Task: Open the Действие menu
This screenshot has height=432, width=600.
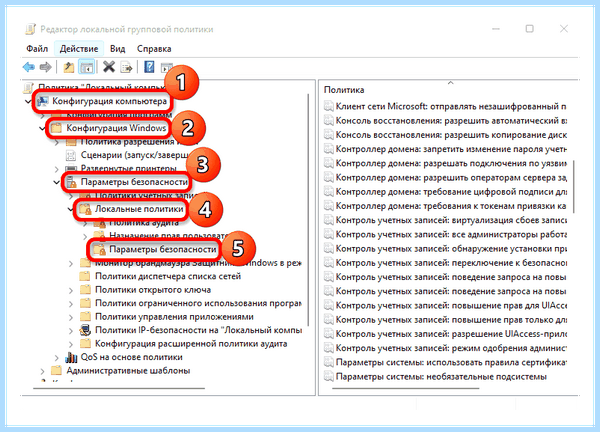Action: tap(79, 49)
